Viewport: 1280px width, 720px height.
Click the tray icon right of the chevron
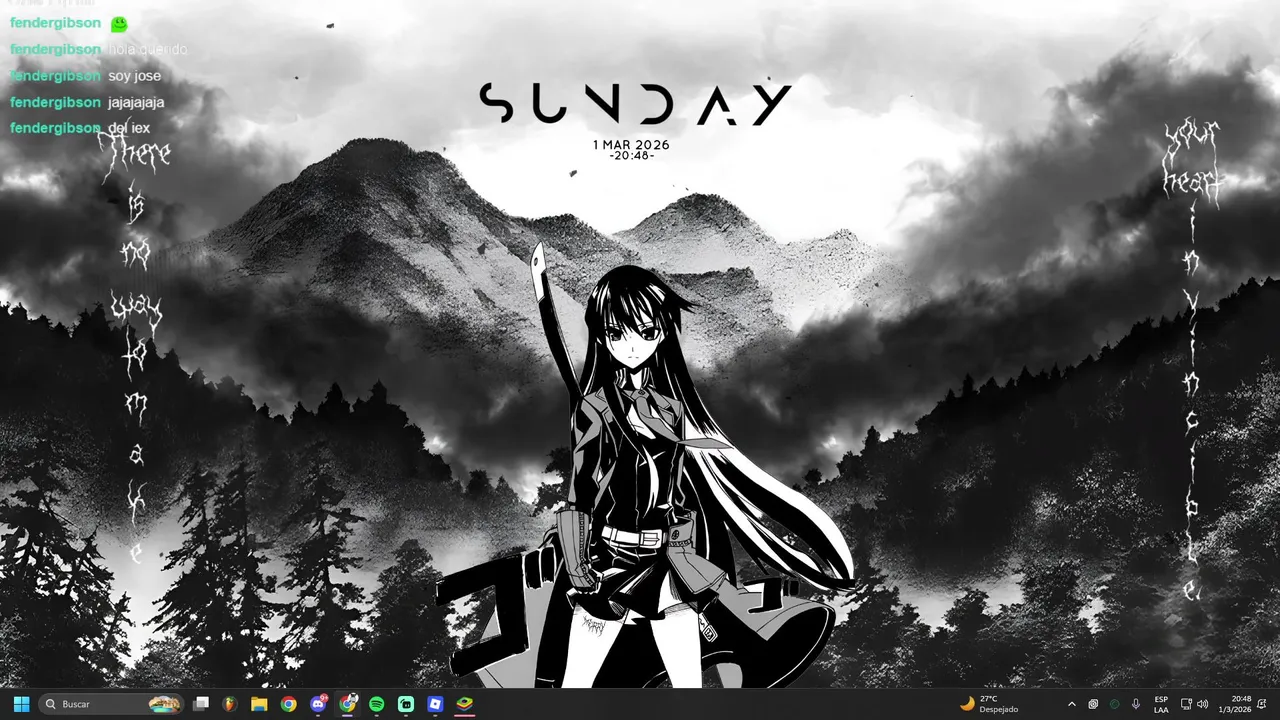1093,704
